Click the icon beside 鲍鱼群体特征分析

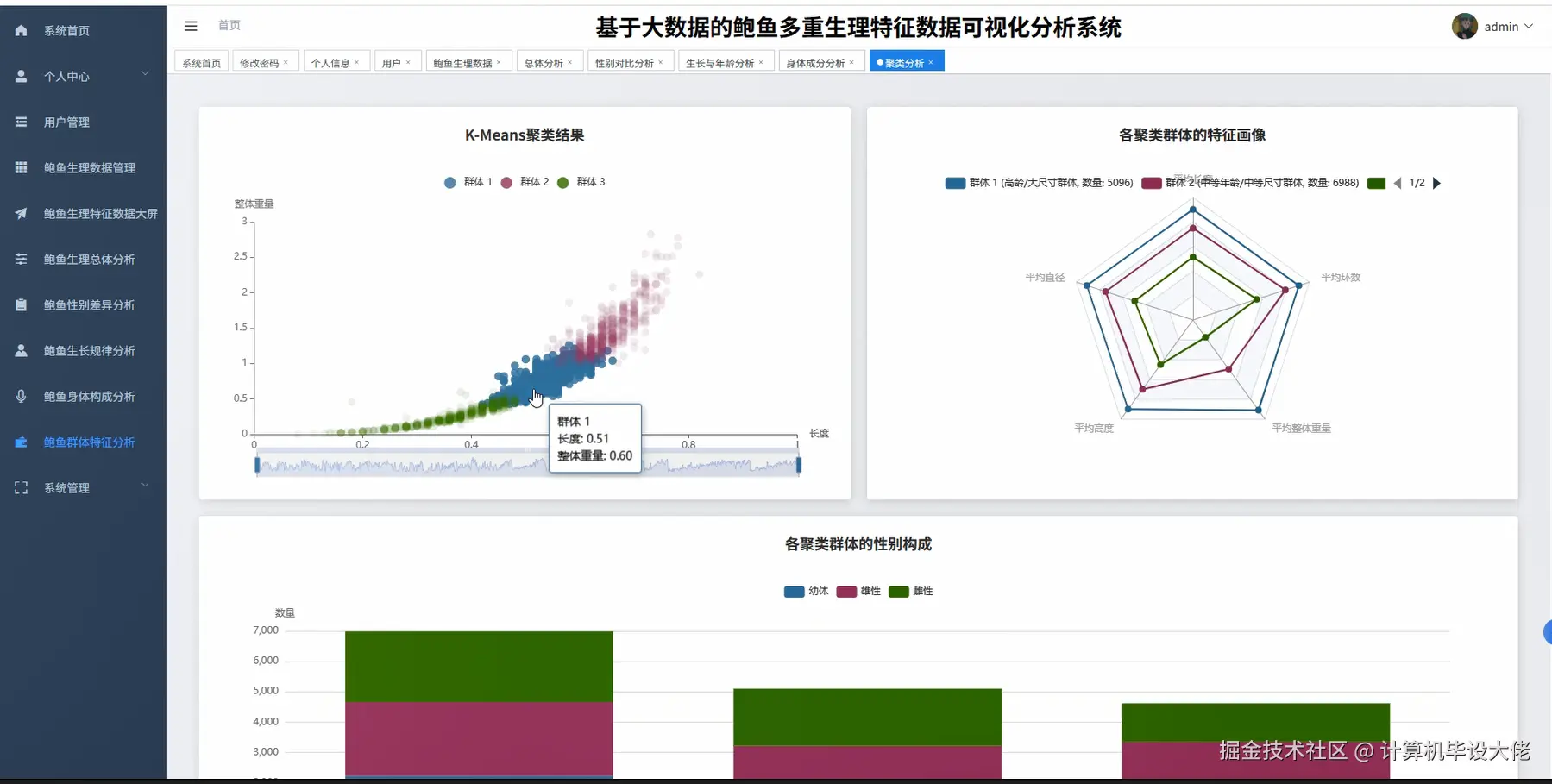[x=21, y=442]
